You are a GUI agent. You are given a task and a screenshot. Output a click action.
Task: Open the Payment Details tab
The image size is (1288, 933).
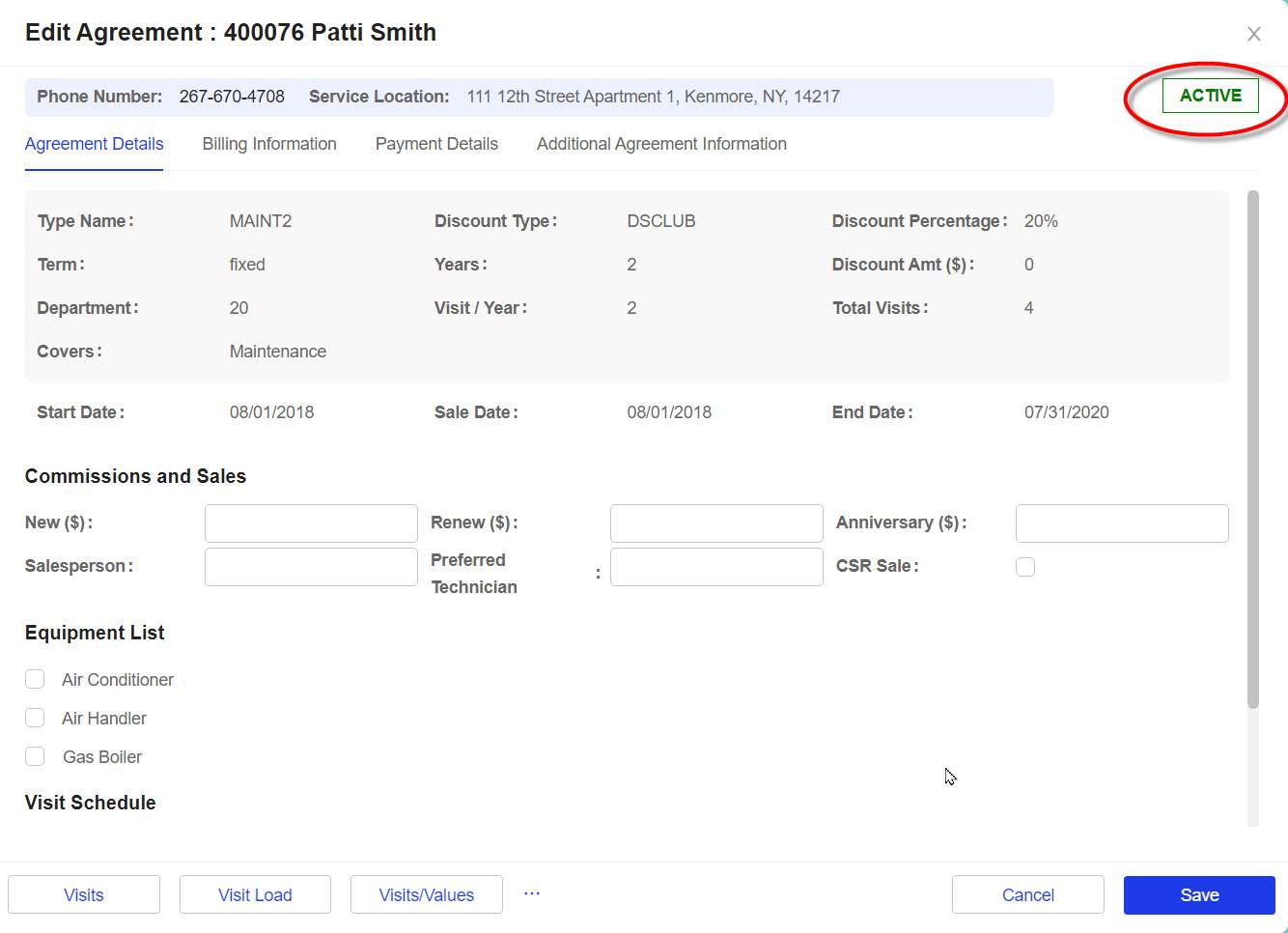[436, 144]
